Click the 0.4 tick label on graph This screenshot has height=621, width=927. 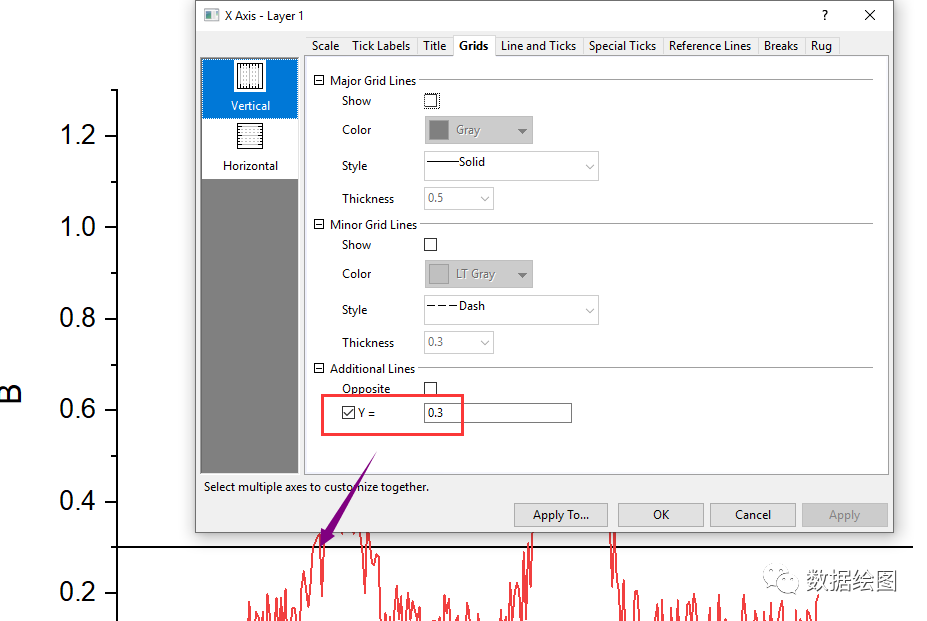(x=77, y=502)
